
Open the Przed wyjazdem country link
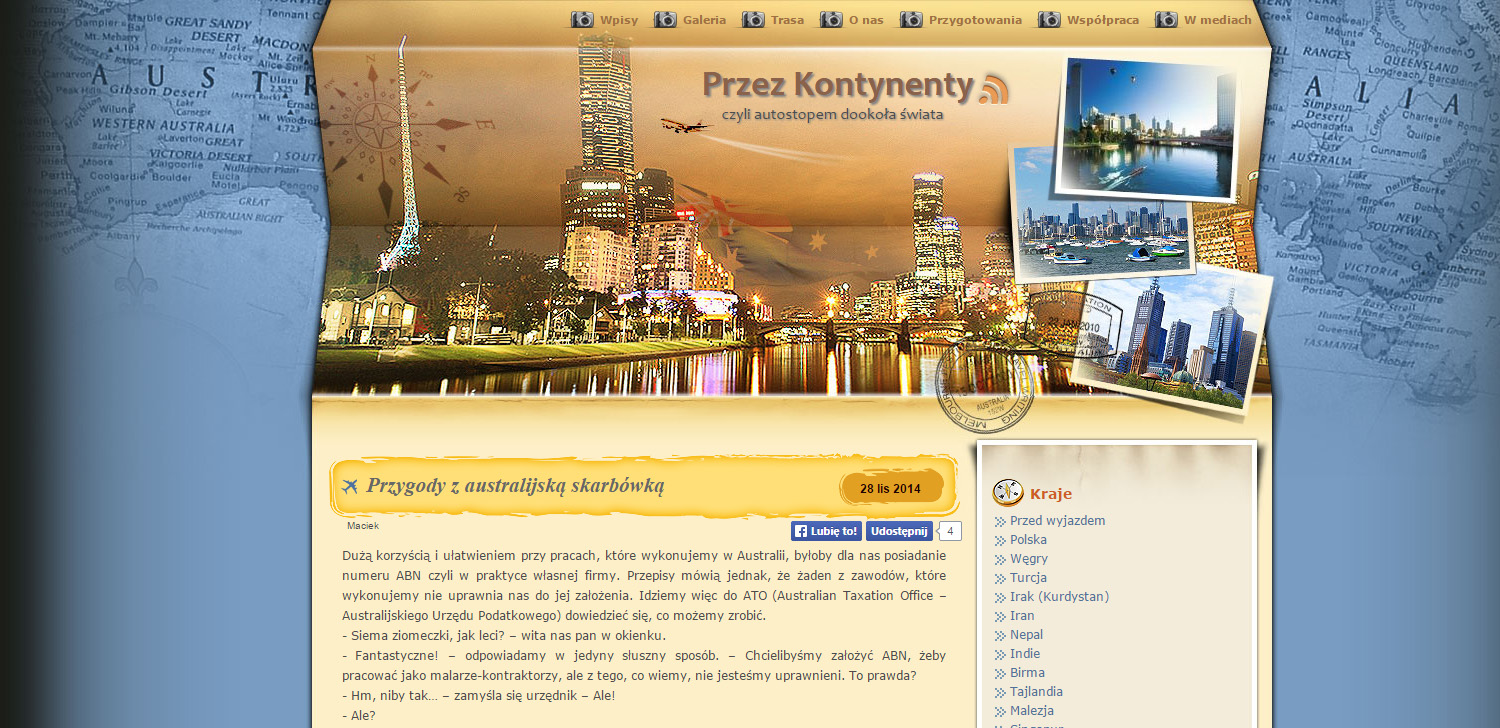coord(1057,521)
